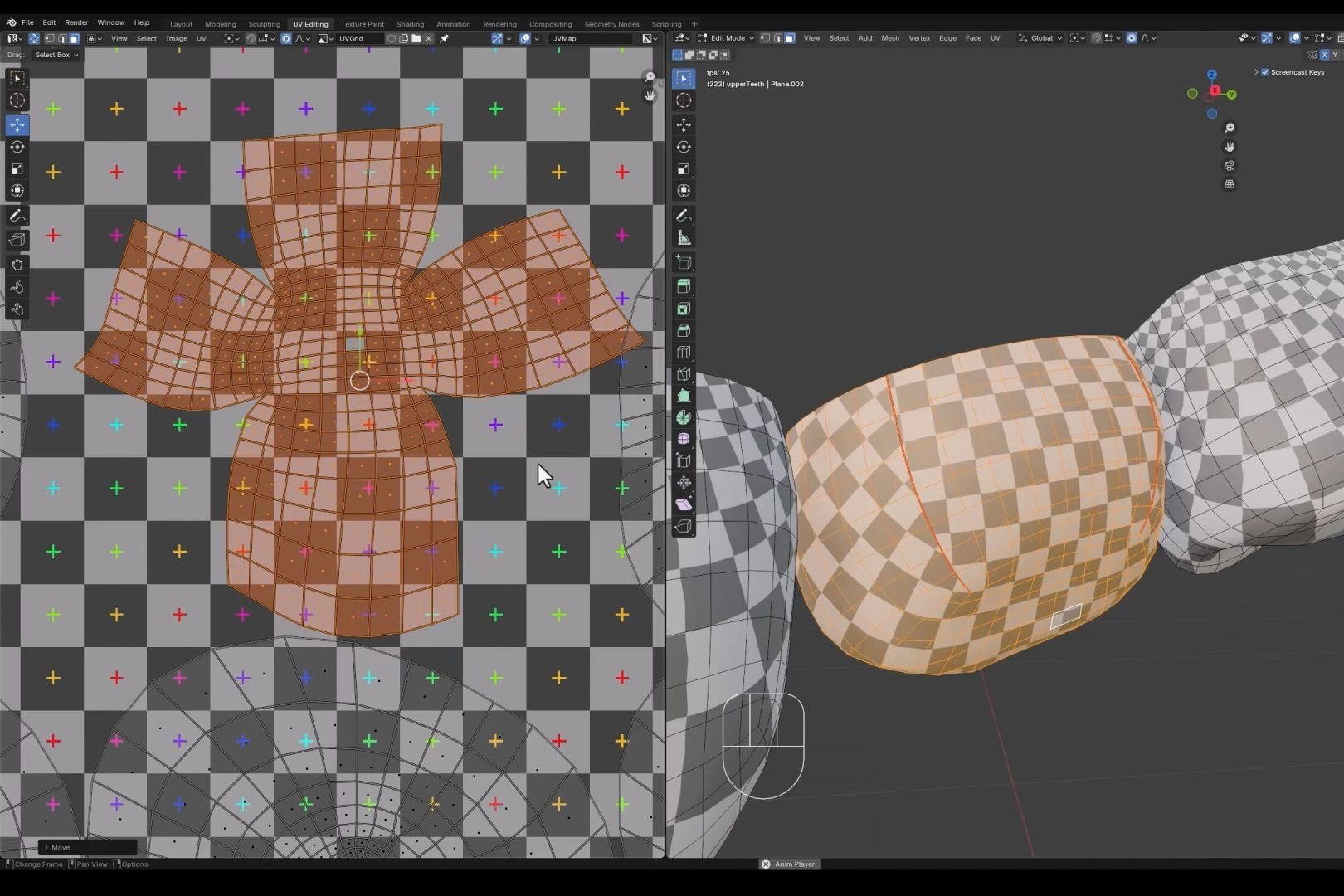Select the Cursor tool in 3D viewport

(684, 100)
